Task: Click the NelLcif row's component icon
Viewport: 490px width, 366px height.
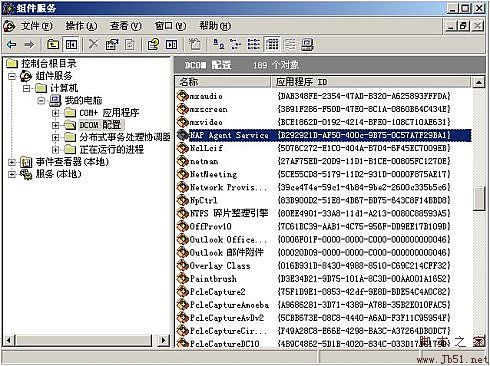Action: coord(183,148)
